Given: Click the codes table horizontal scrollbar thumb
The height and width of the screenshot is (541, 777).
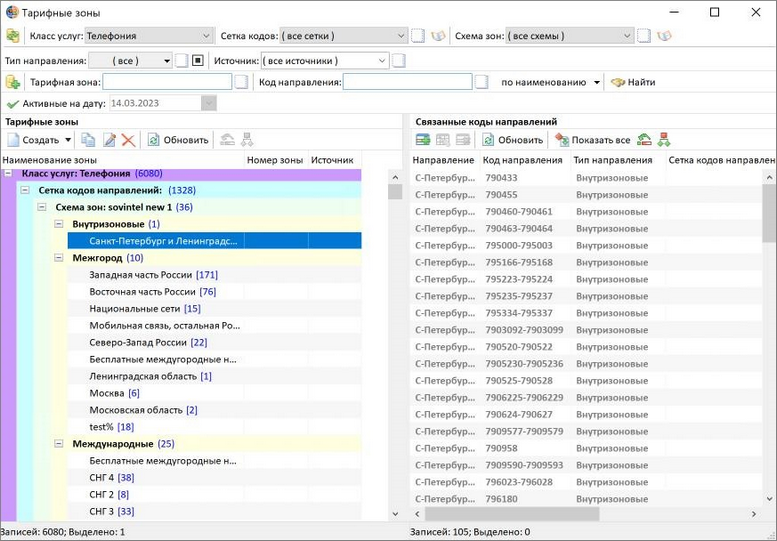Looking at the screenshot, I should pyautogui.click(x=512, y=514).
